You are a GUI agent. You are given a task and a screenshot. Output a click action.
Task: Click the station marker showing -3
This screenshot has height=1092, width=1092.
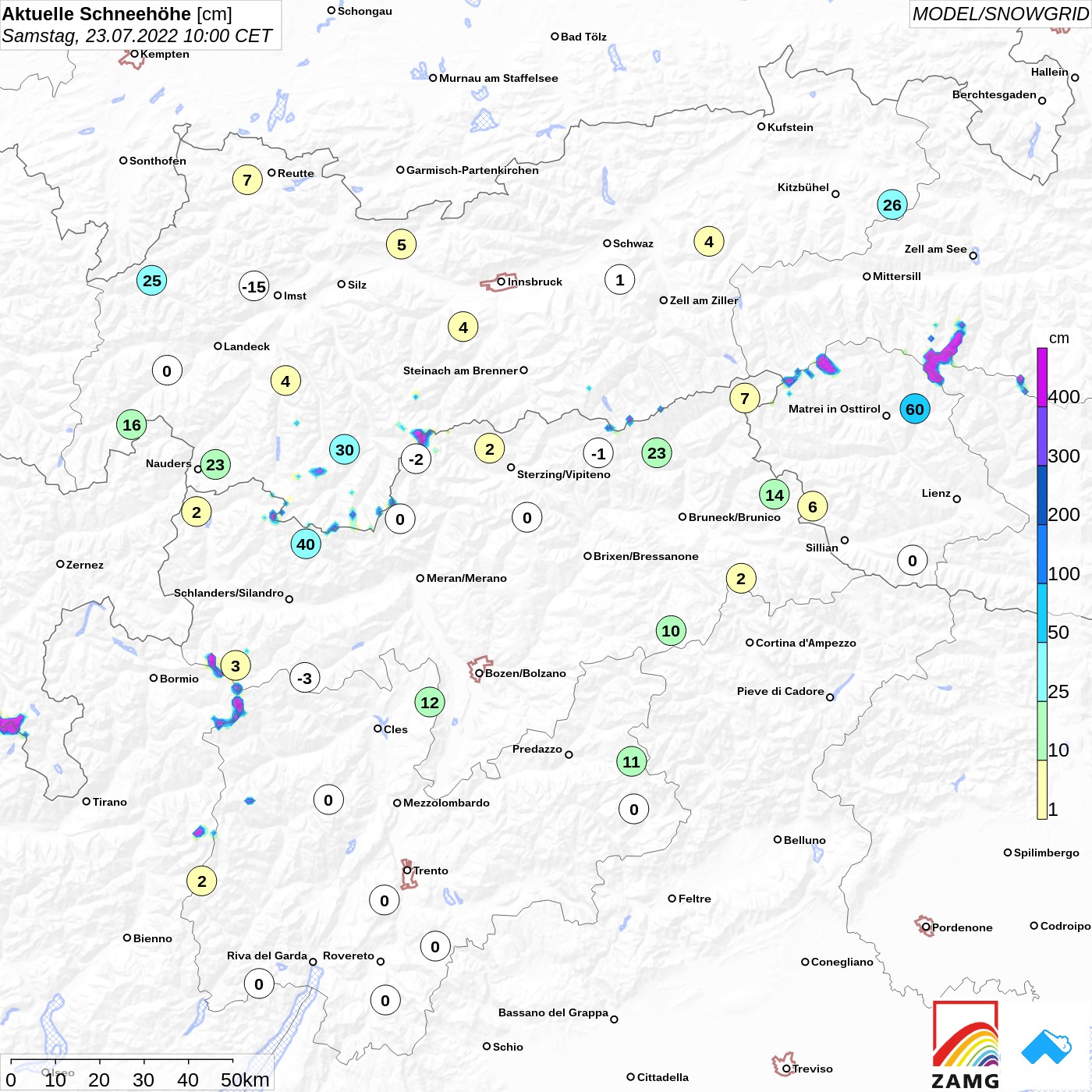305,679
